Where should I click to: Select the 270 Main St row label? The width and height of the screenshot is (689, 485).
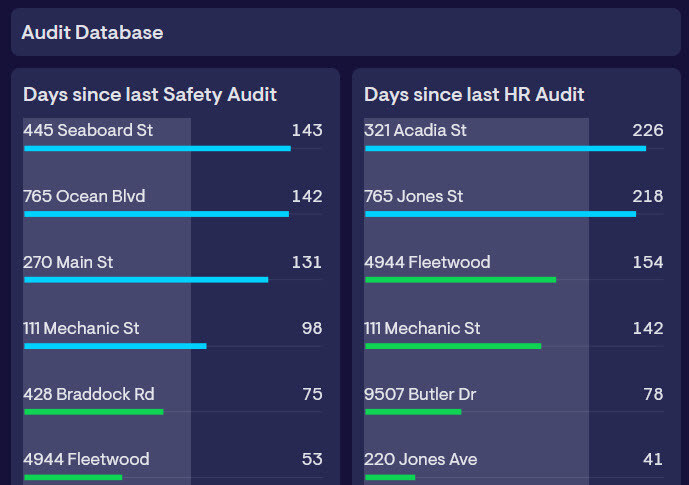[68, 262]
